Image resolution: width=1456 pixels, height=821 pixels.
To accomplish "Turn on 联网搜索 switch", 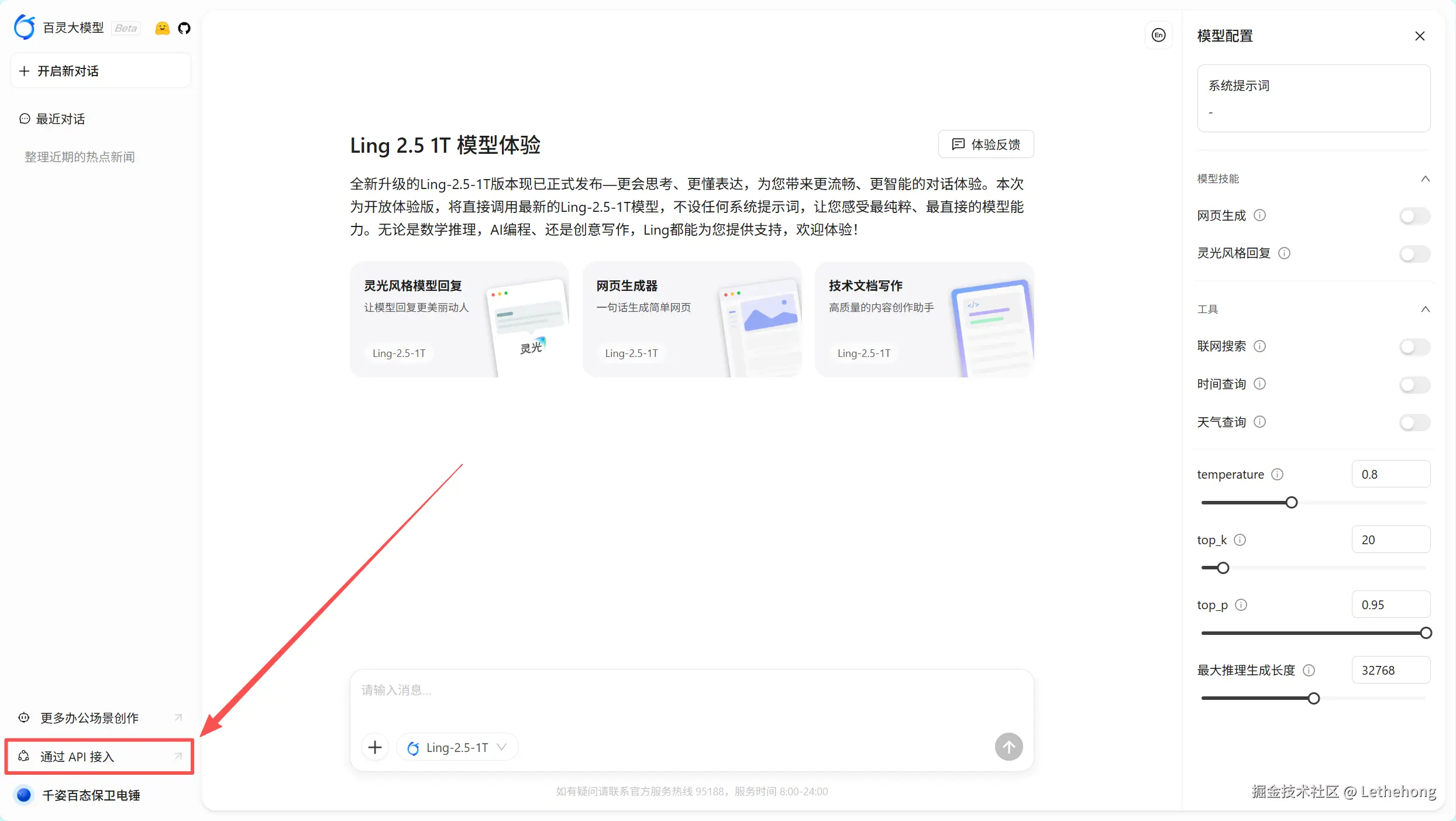I will coord(1414,346).
